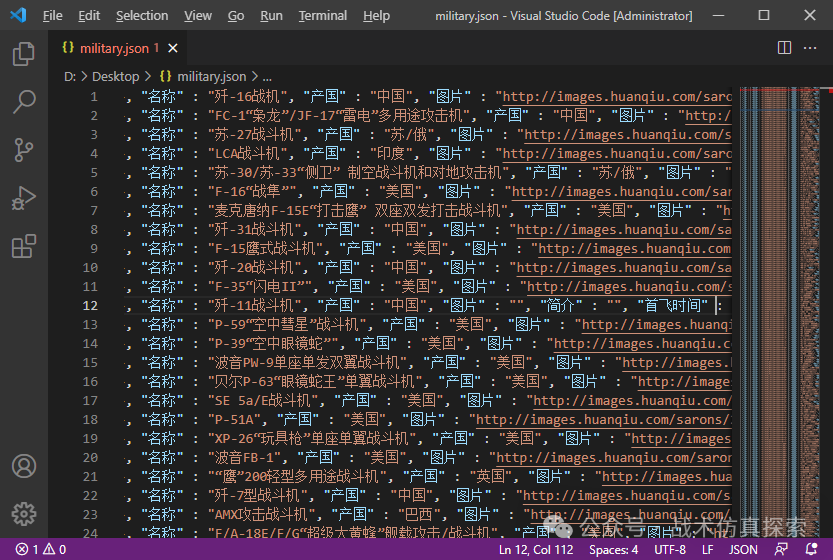
Task: Click "巴西" value on line 23
Action: coord(419,514)
